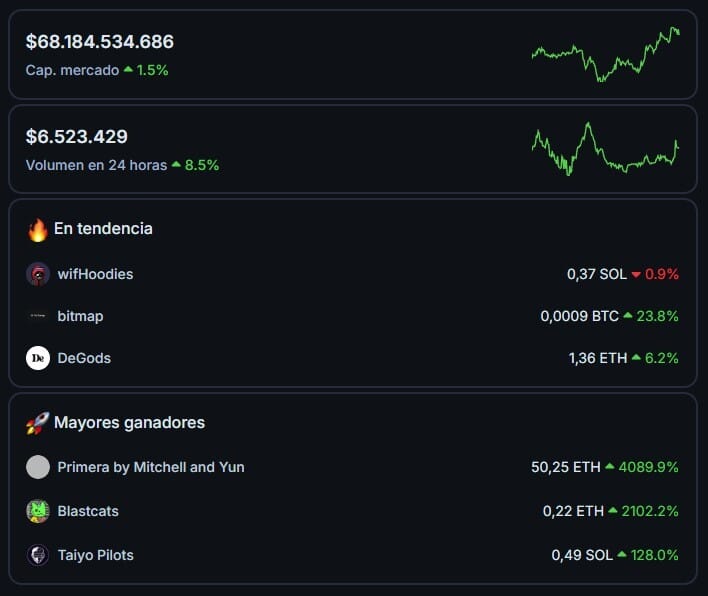Select the Blastcats green cat icon

(x=38, y=511)
